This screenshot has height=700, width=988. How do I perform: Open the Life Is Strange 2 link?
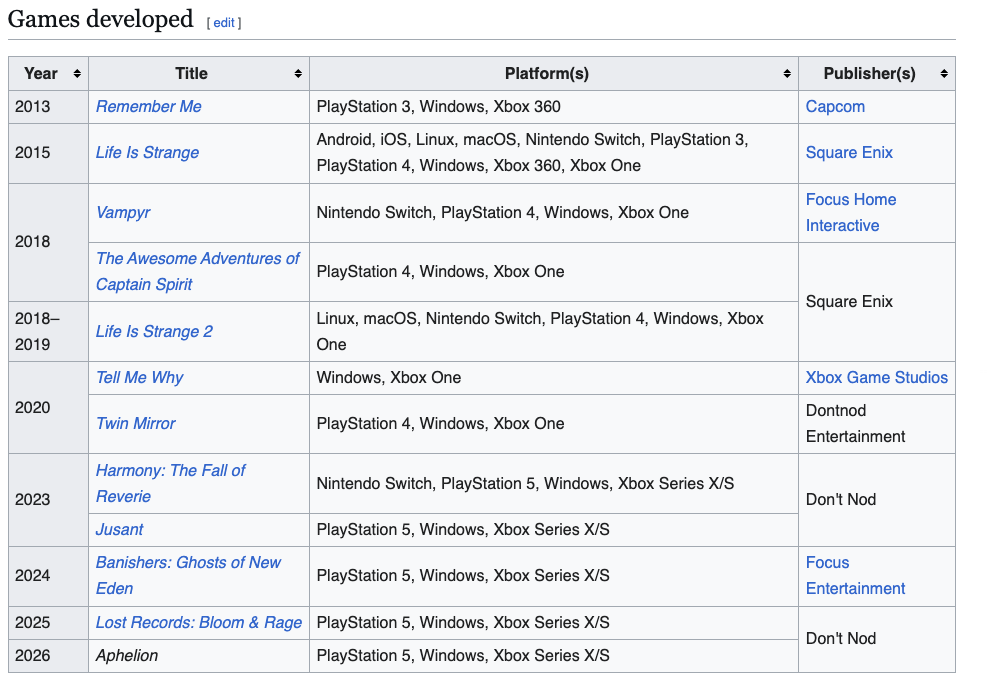(x=154, y=332)
